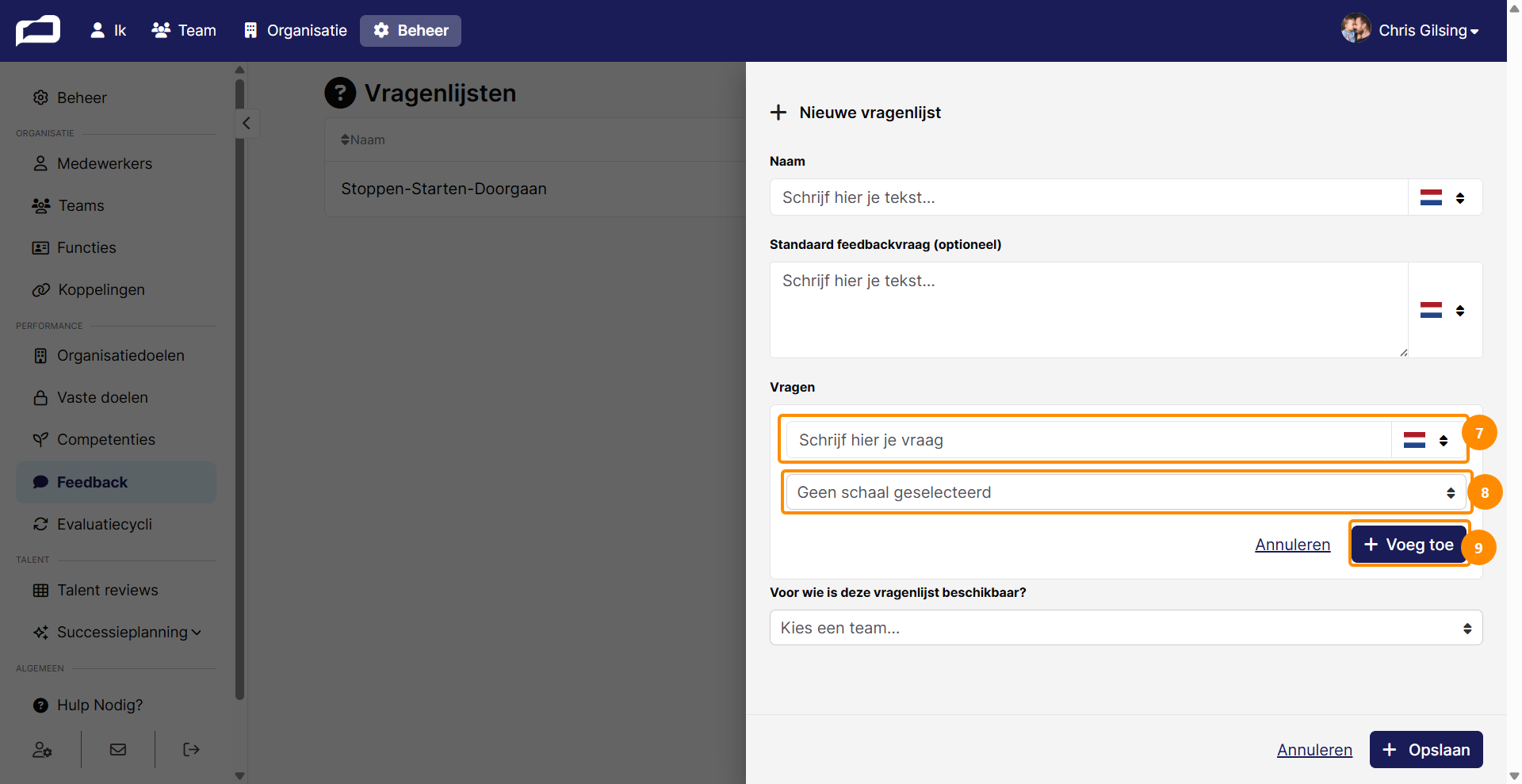Click the plus icon beside Nieuwe vragenlijst
Image resolution: width=1522 pixels, height=784 pixels.
(778, 113)
